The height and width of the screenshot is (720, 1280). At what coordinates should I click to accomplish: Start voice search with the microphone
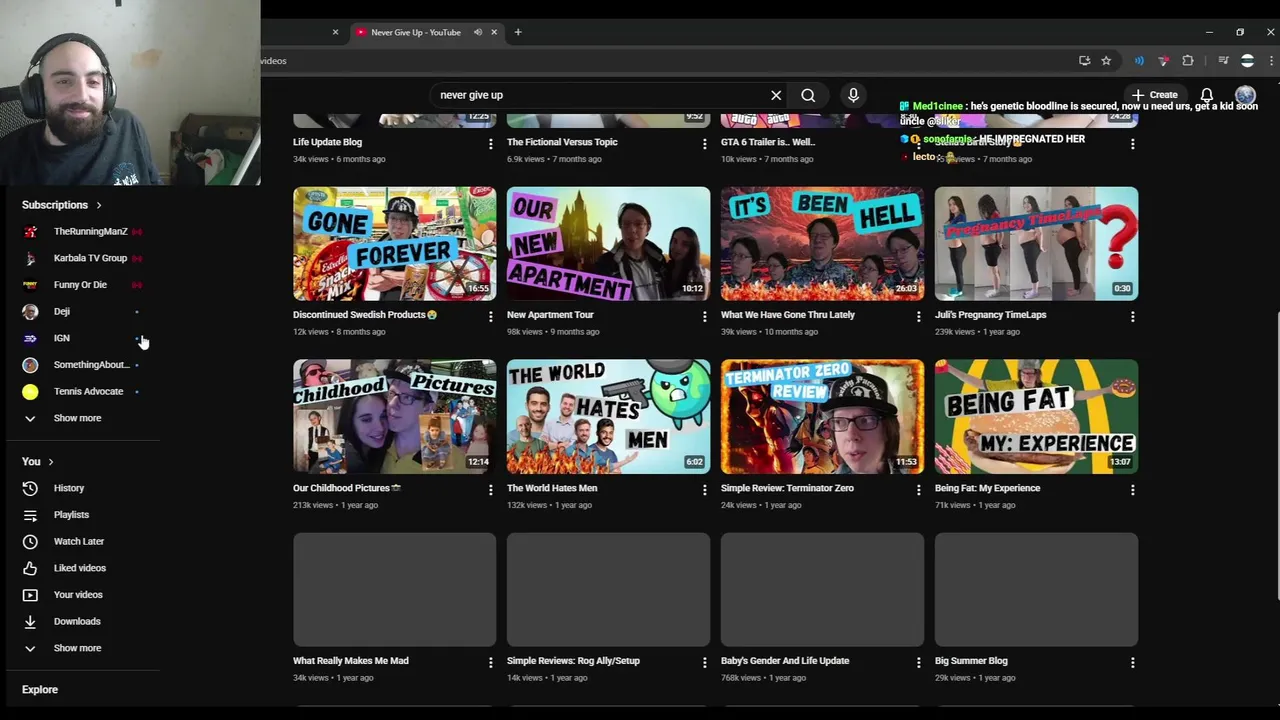853,95
